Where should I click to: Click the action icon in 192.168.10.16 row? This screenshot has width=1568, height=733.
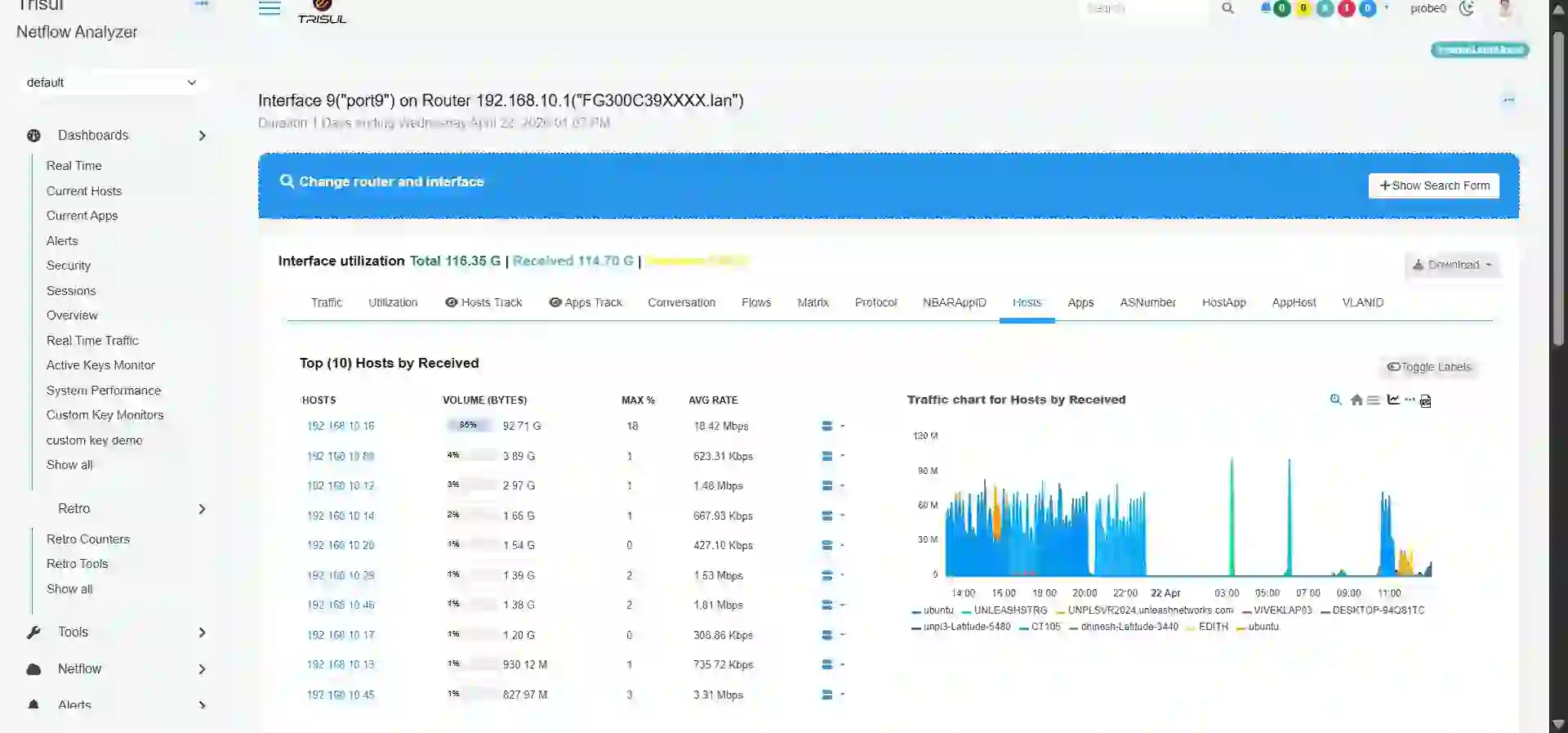coord(827,426)
